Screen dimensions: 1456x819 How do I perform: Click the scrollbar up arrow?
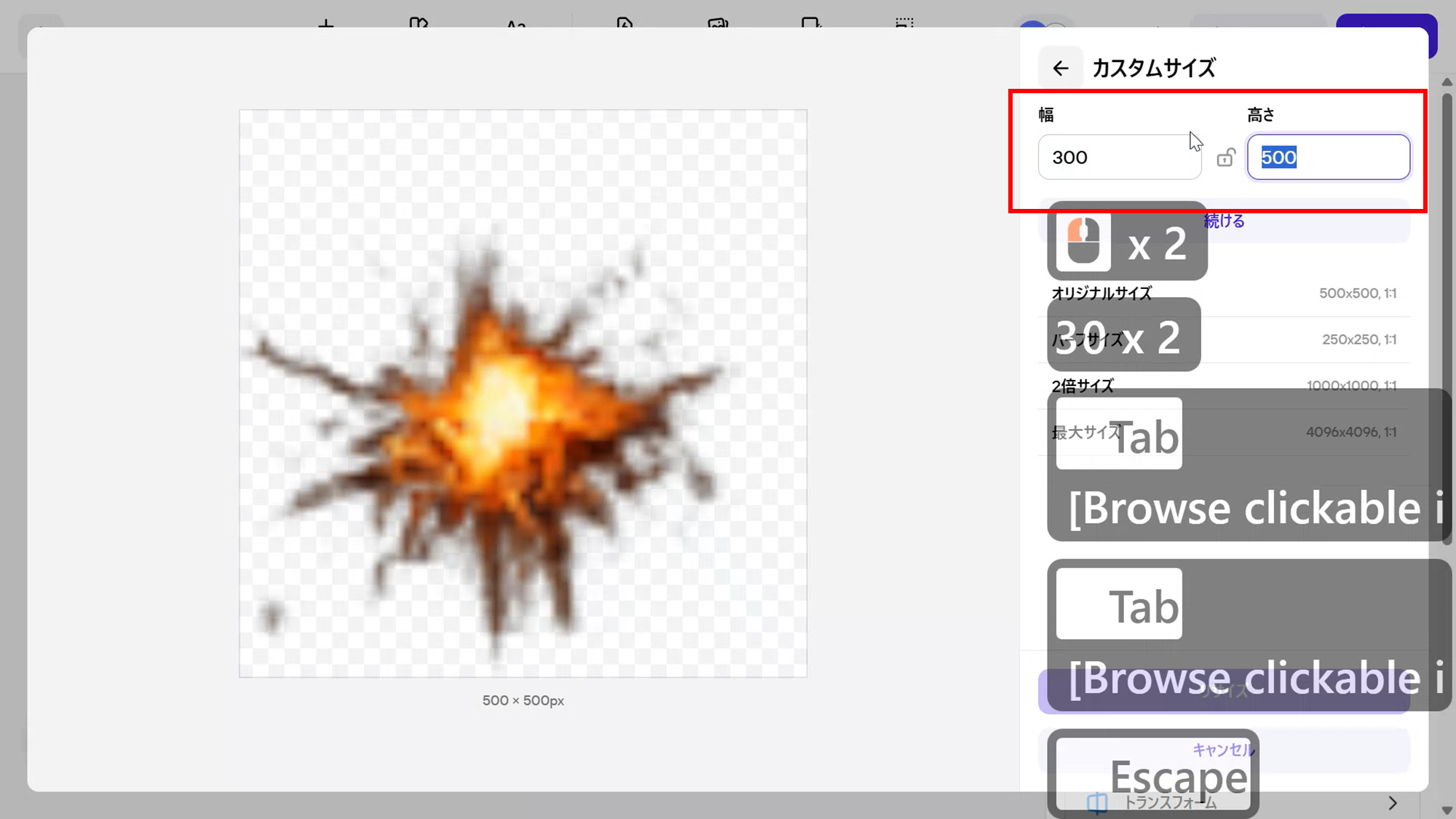pos(1447,82)
